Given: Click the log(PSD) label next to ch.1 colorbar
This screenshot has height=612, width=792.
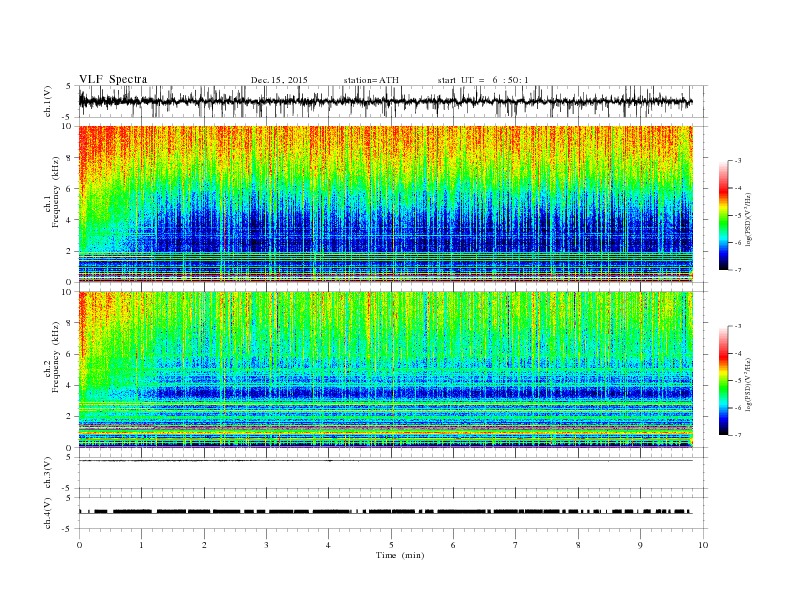Looking at the screenshot, I should pyautogui.click(x=748, y=219).
